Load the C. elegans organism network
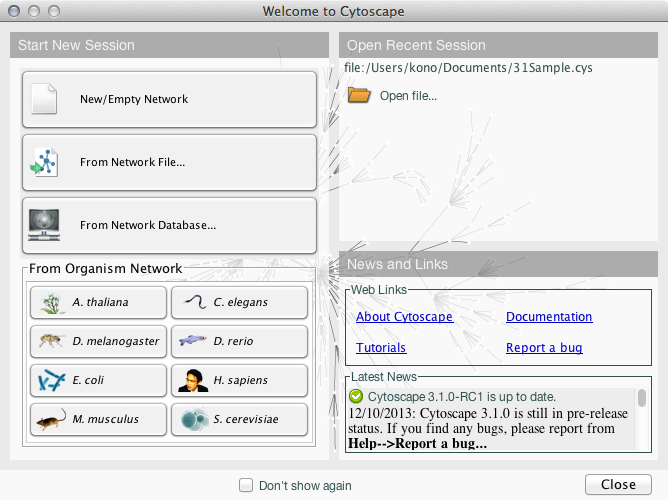Image resolution: width=668 pixels, height=500 pixels. click(239, 302)
